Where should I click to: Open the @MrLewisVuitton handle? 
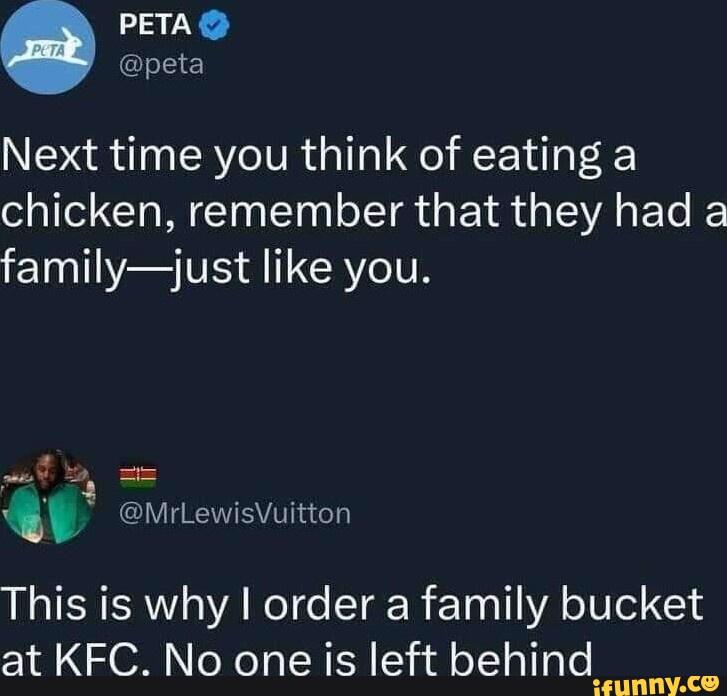(234, 513)
